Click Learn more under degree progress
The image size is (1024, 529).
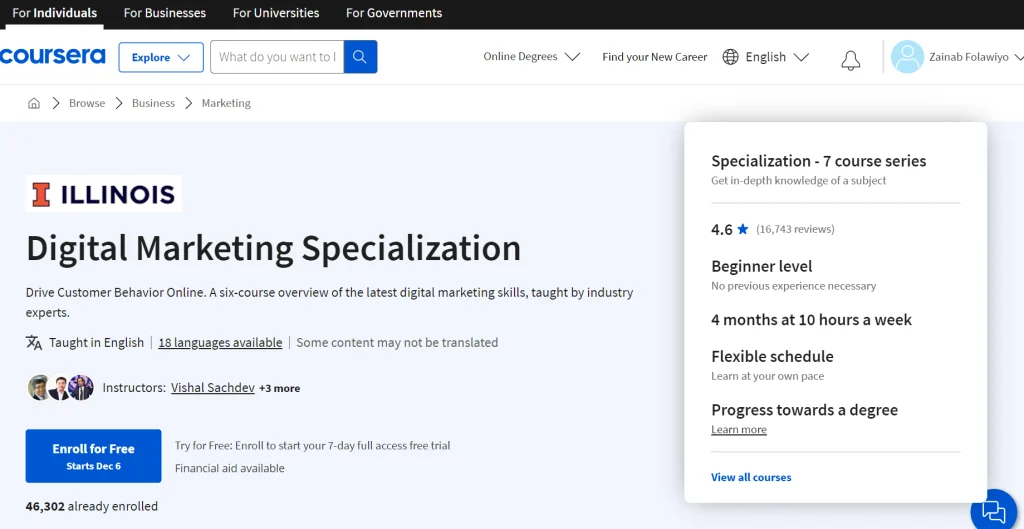pyautogui.click(x=739, y=429)
